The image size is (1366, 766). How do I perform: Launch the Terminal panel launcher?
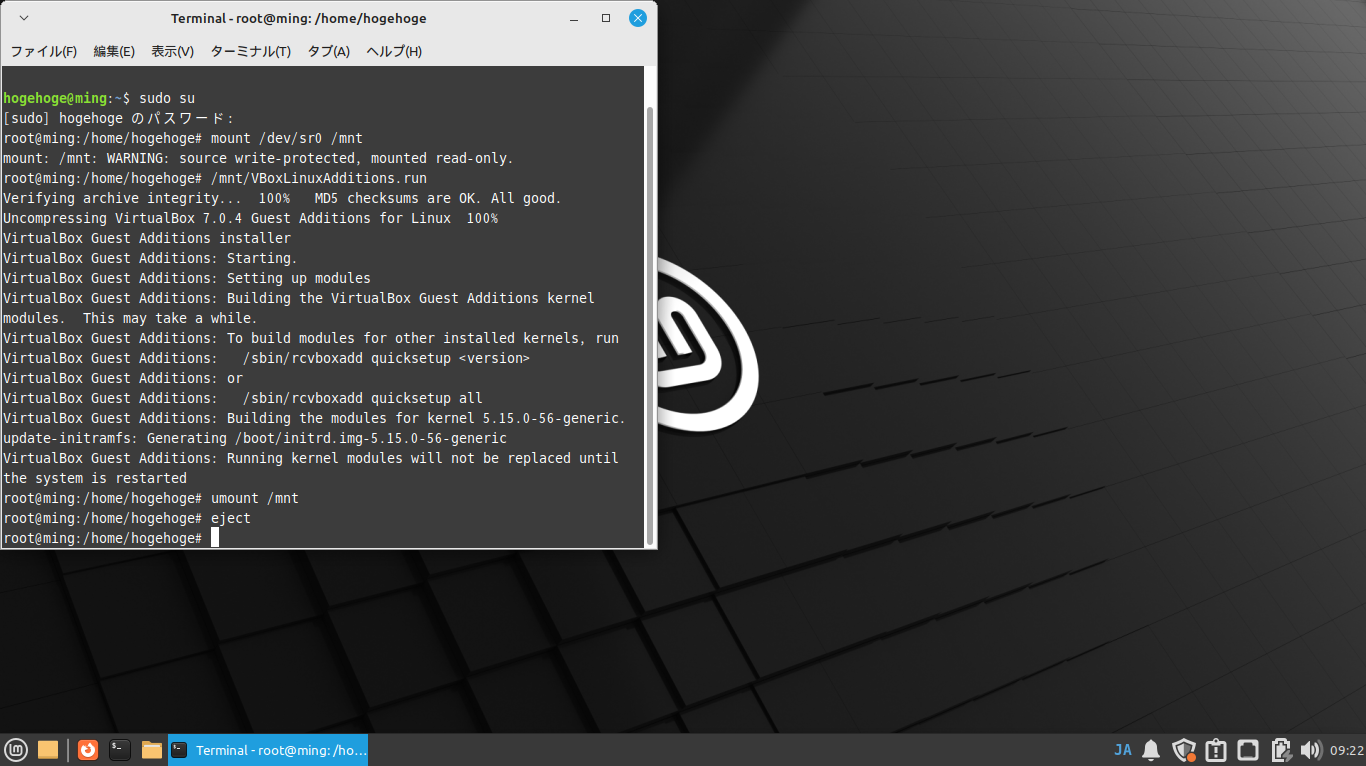point(120,750)
